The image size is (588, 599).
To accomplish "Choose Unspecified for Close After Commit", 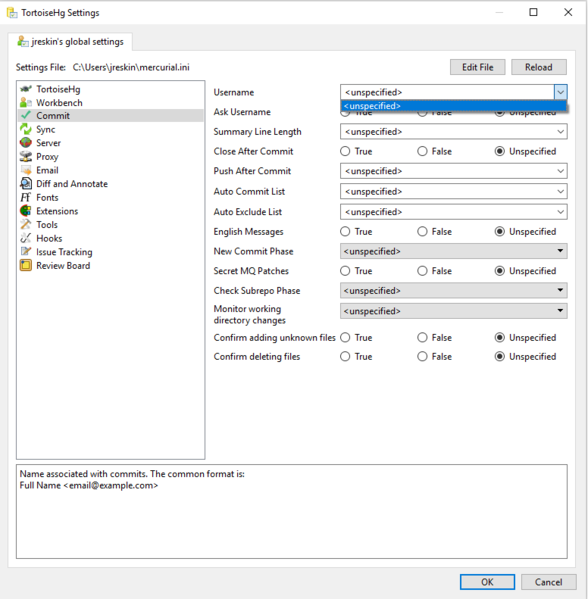I will [500, 151].
